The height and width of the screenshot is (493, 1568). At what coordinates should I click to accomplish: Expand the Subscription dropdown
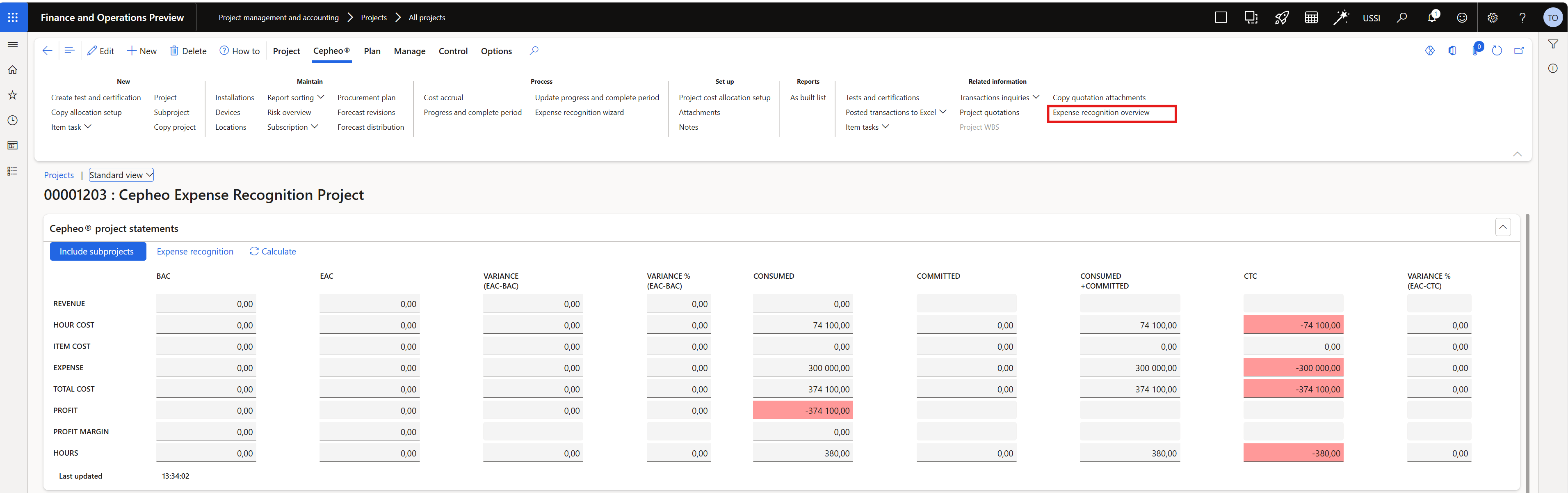(293, 127)
